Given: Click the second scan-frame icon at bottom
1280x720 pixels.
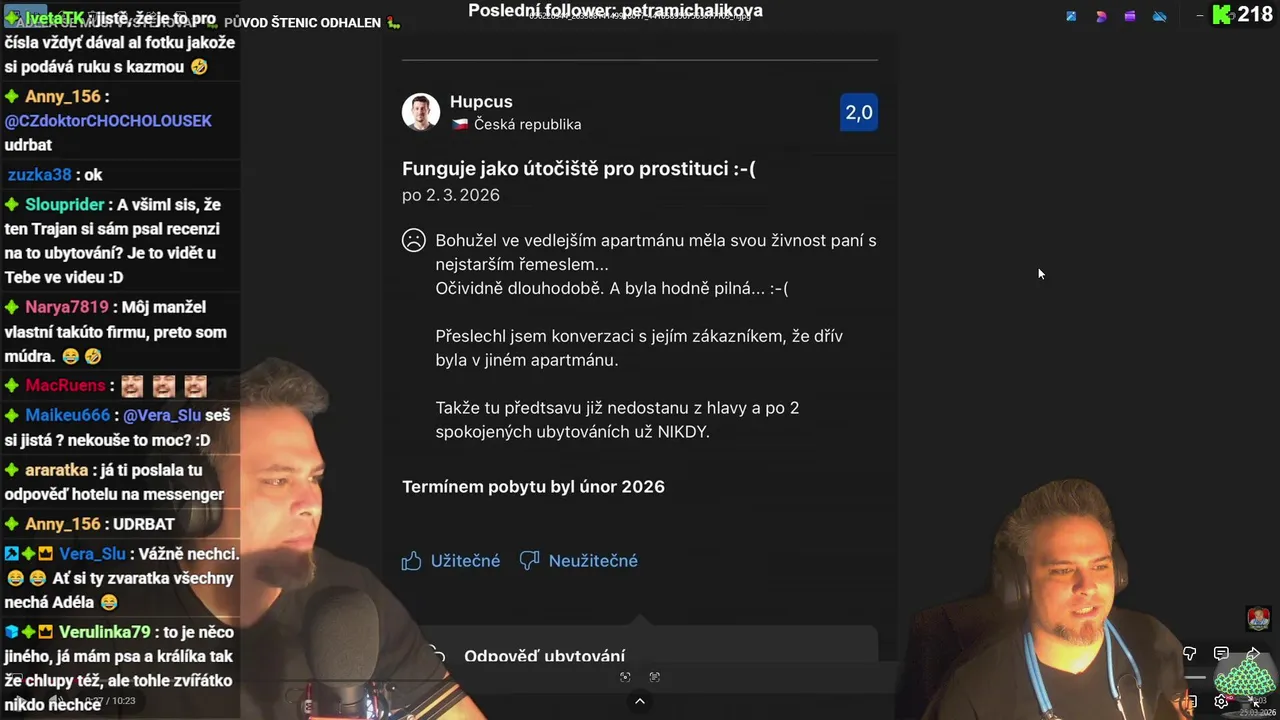Looking at the screenshot, I should [655, 677].
